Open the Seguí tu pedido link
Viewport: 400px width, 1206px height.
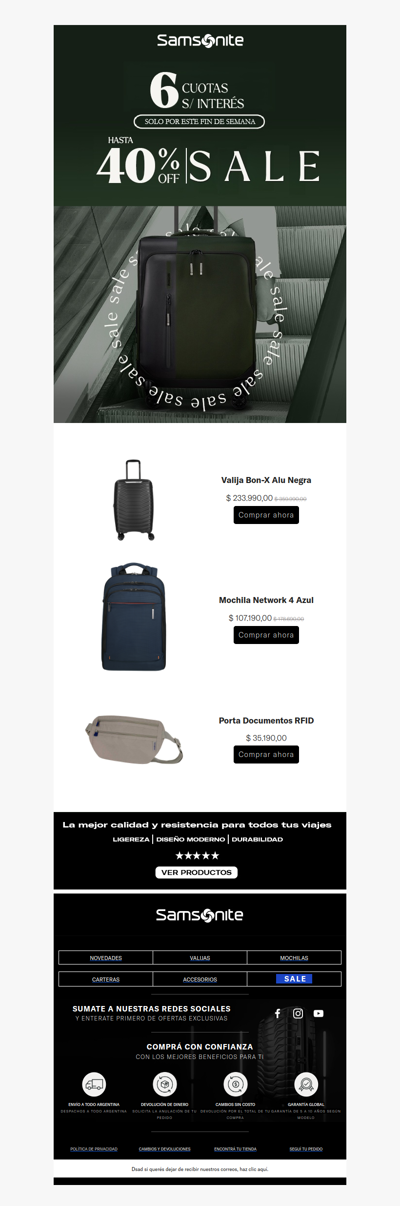(306, 1149)
